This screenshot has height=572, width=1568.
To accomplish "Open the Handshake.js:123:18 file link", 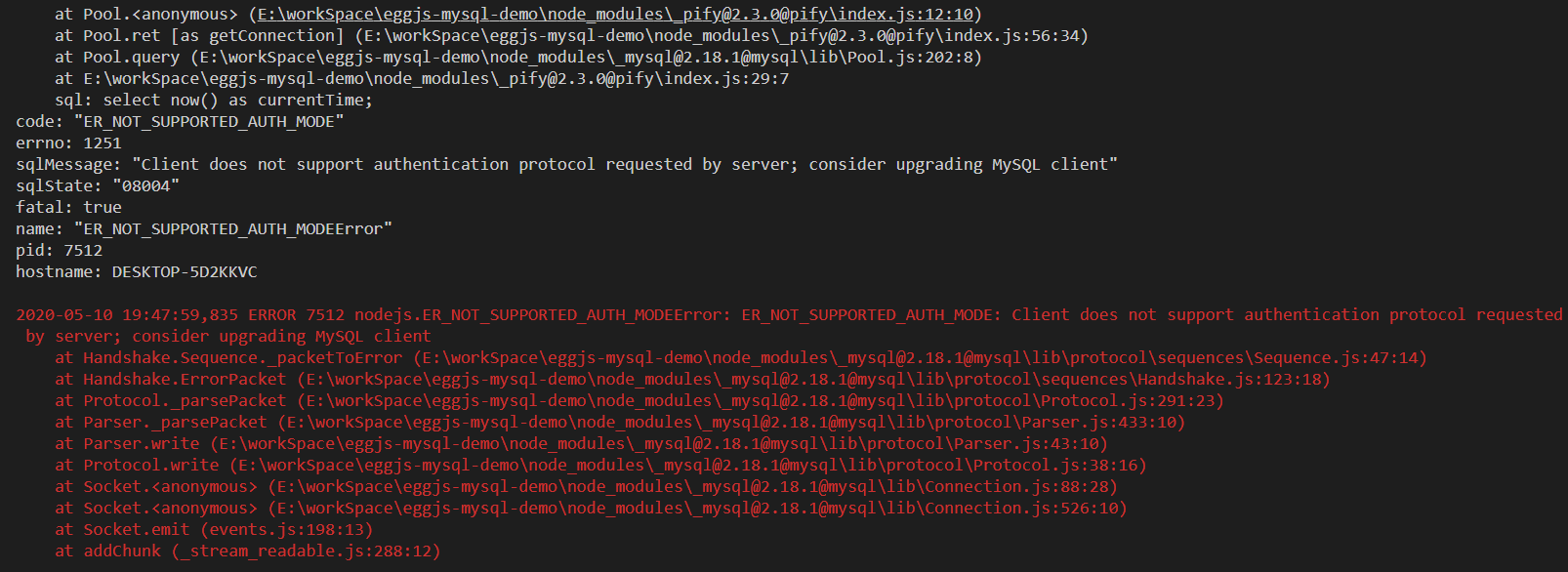I will 813,380.
